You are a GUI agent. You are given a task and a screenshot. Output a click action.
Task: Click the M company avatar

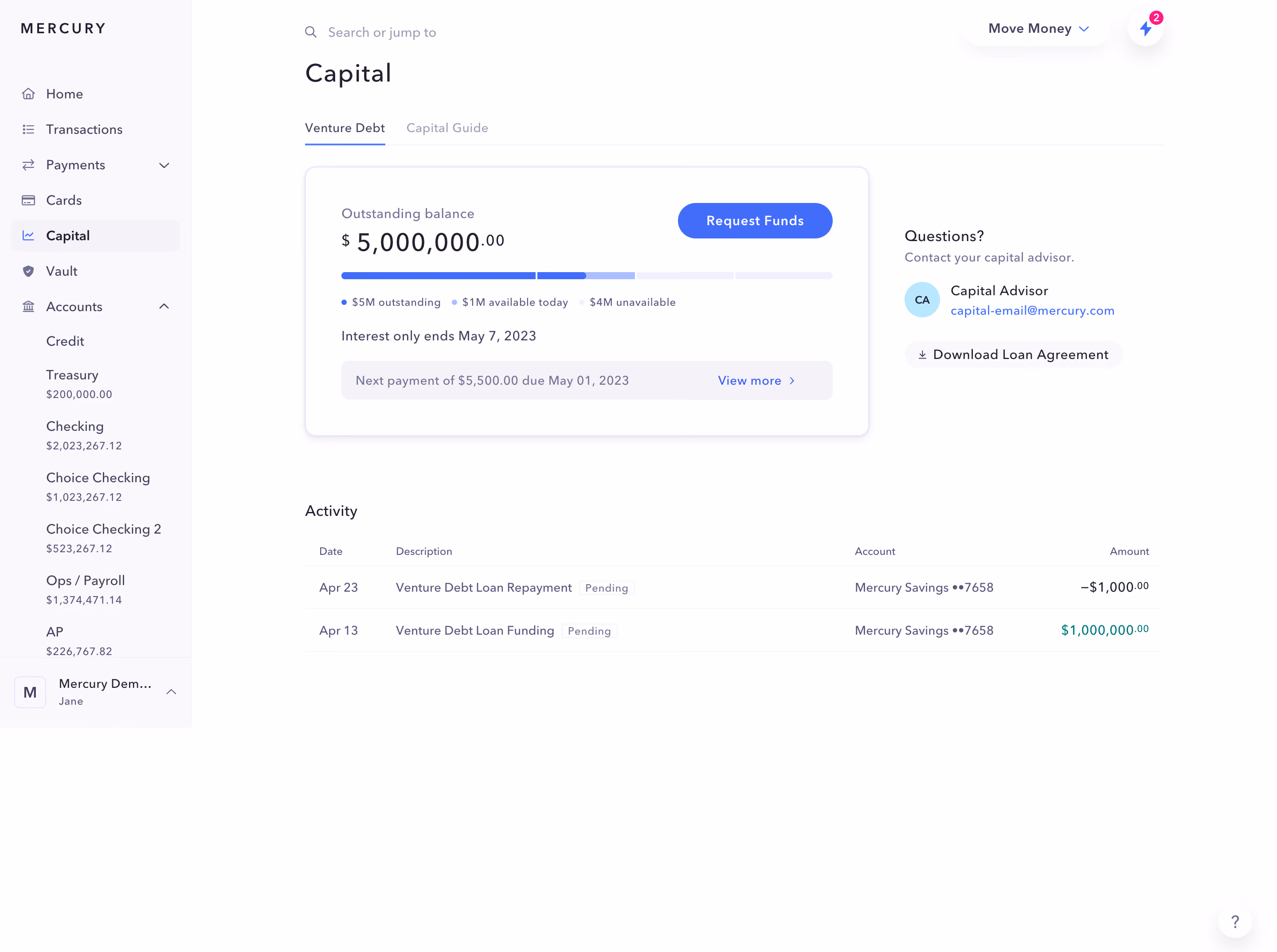coord(30,692)
